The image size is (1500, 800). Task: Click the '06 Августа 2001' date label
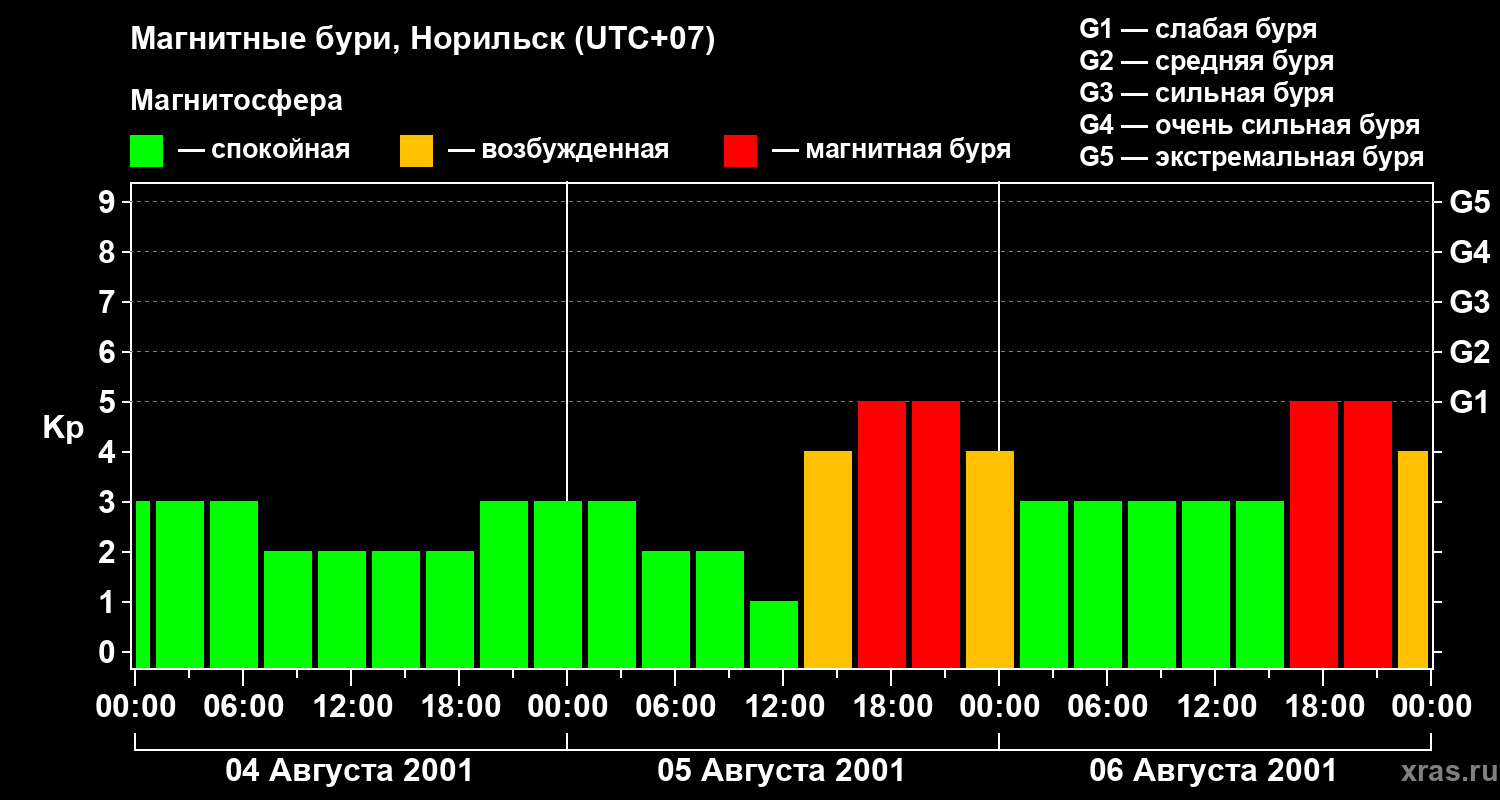(1213, 771)
